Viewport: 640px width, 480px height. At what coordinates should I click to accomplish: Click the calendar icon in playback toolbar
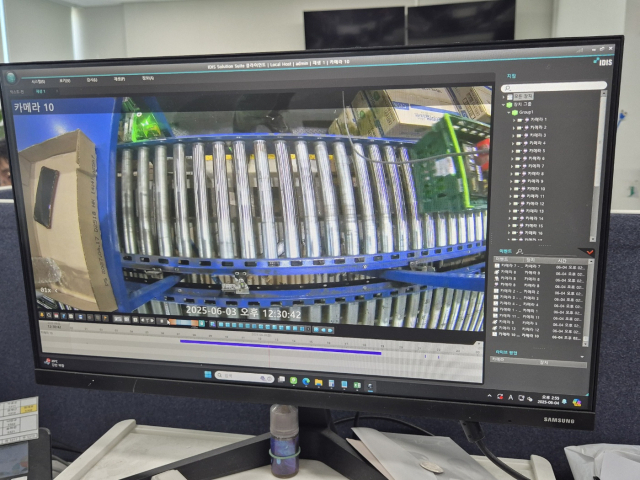tap(56, 316)
